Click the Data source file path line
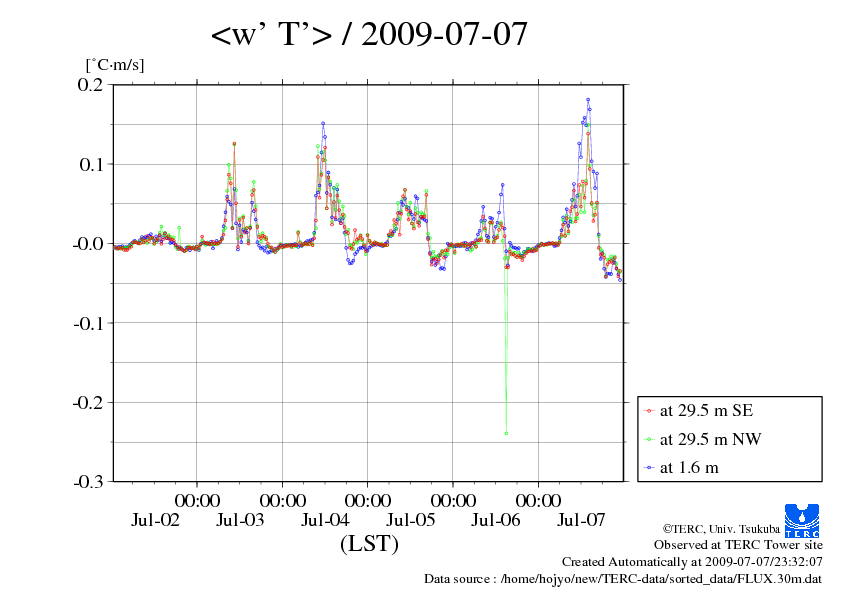Screen dimensions: 842x595 tap(622, 579)
